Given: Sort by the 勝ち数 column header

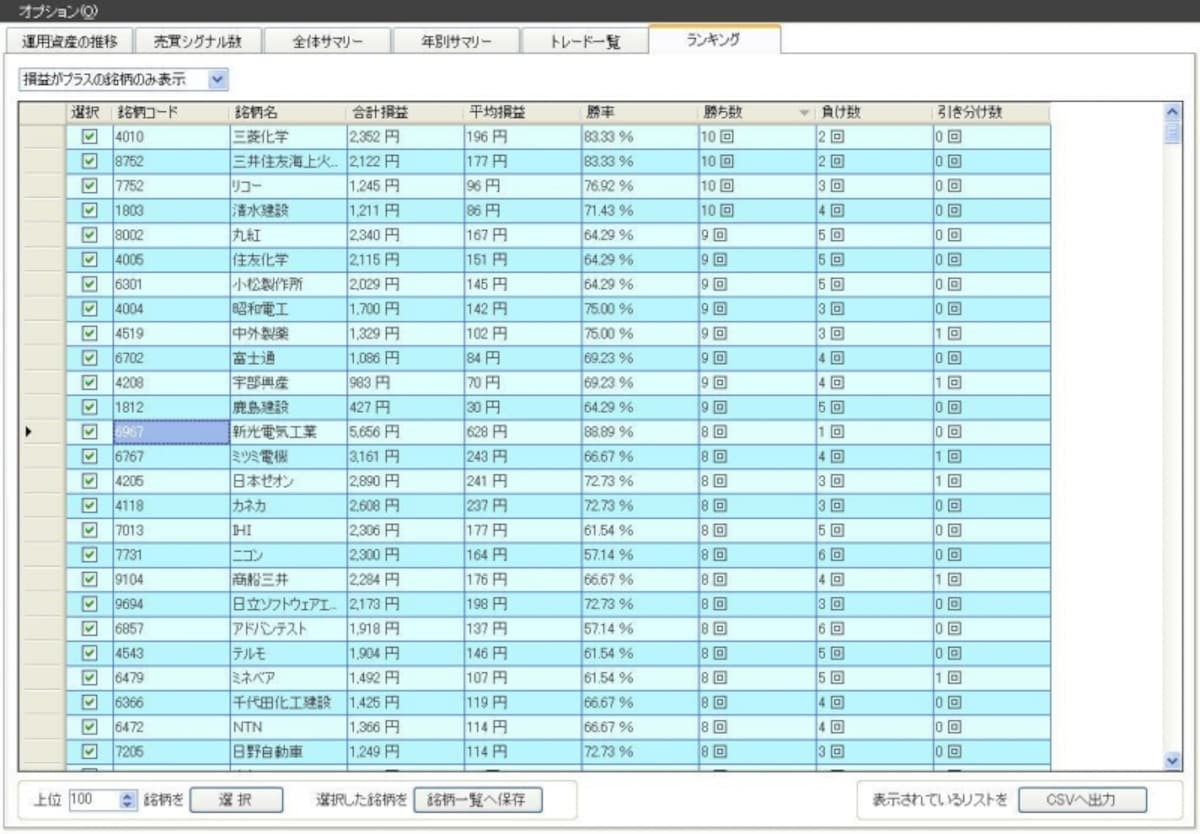Looking at the screenshot, I should 756,112.
